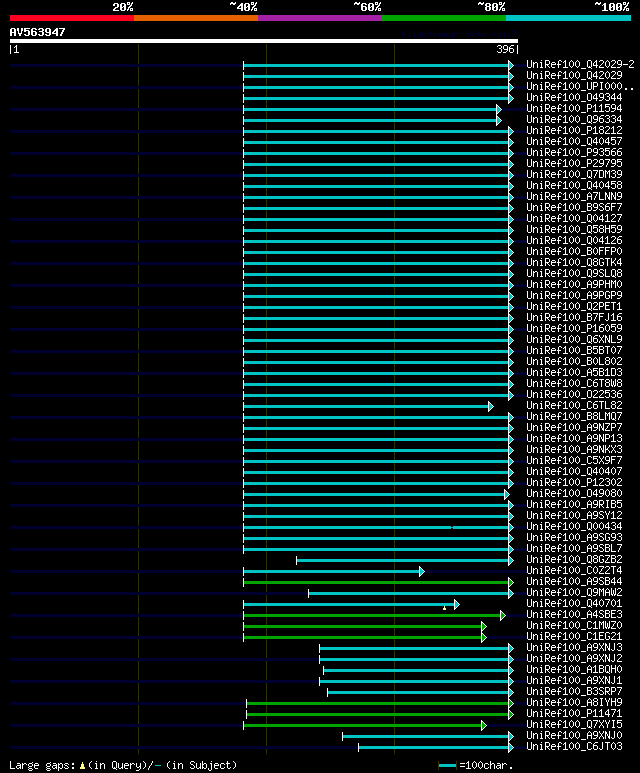Click the green ~80% legend segment
This screenshot has width=640, height=773.
point(444,18)
